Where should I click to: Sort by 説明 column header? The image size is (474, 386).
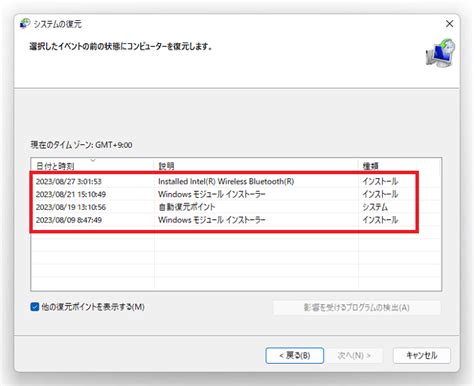[x=256, y=166]
